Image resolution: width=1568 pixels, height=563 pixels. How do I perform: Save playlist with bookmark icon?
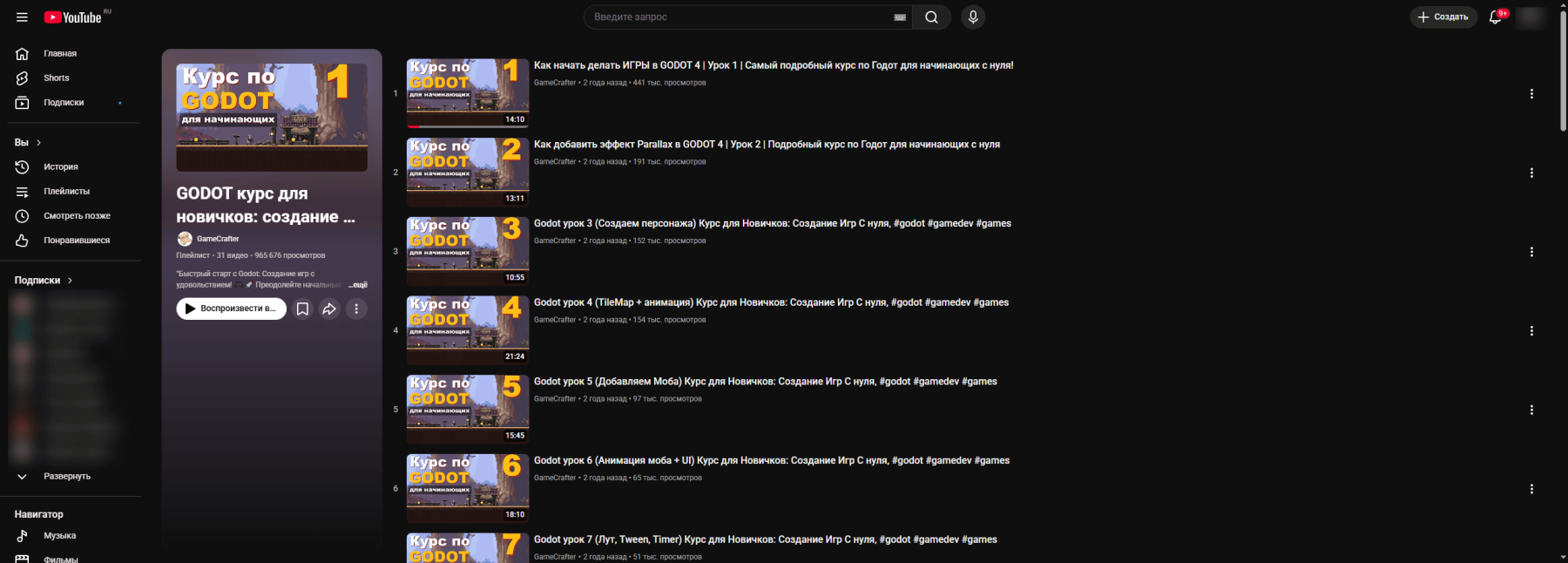(x=302, y=309)
